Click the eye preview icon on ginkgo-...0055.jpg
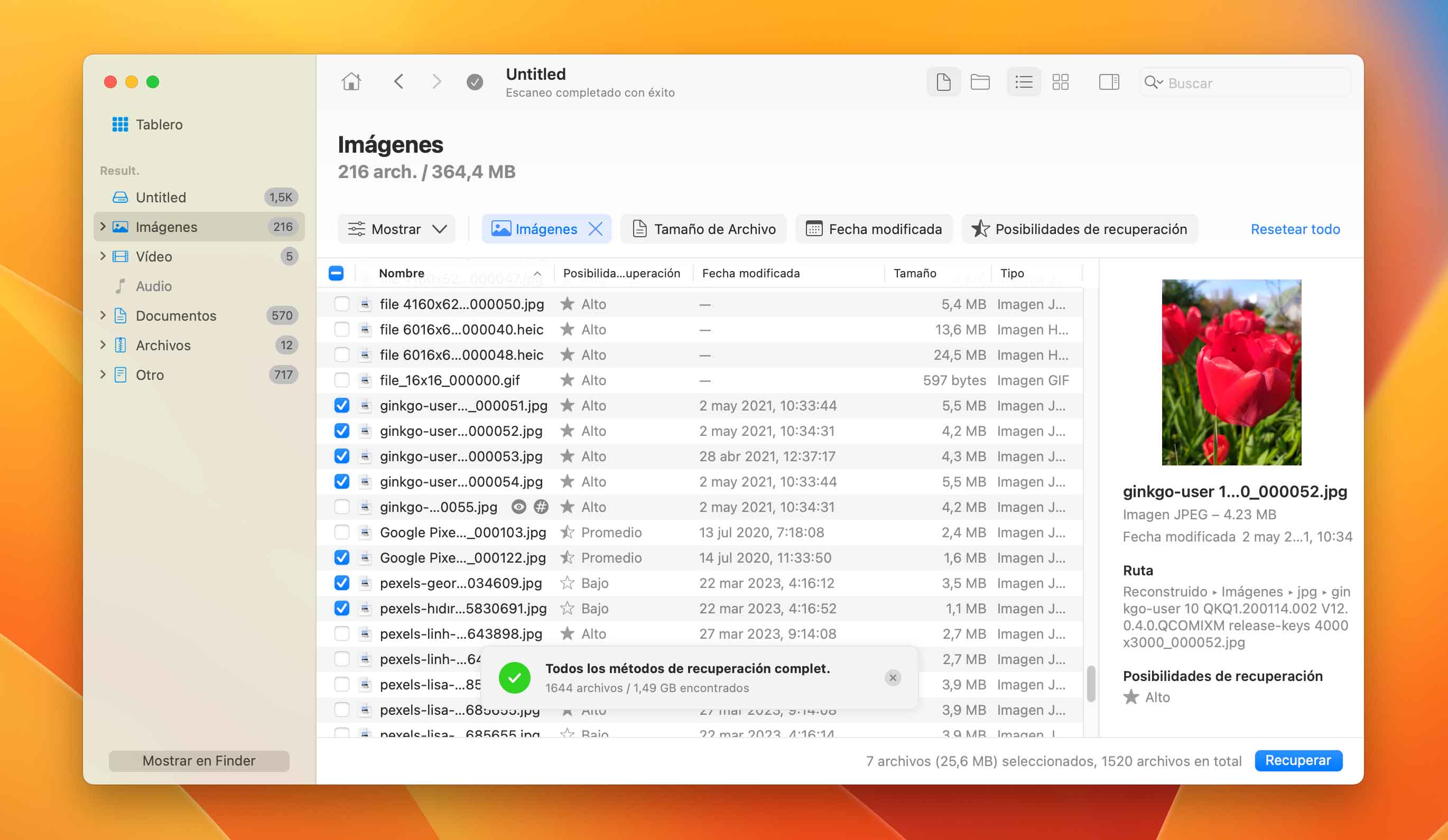The image size is (1448, 840). [x=518, y=507]
